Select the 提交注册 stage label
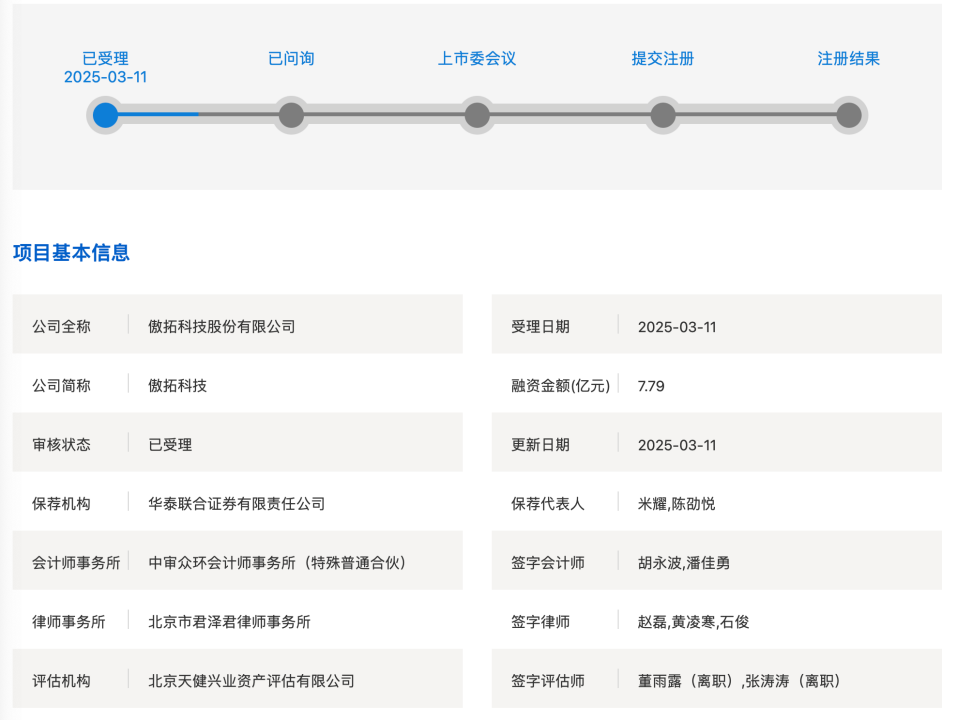The height and width of the screenshot is (720, 957). pyautogui.click(x=663, y=59)
